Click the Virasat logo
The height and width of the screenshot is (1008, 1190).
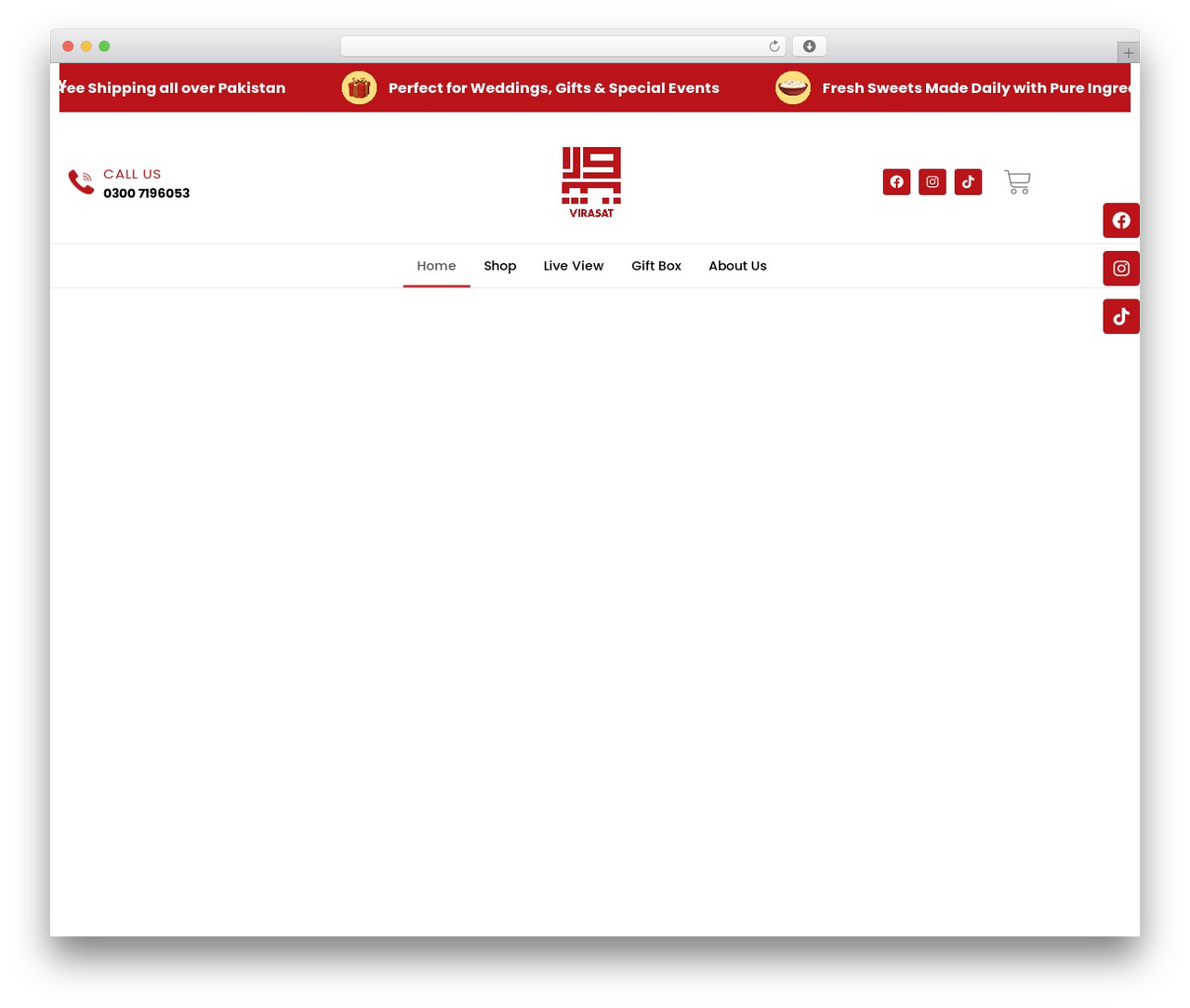591,182
